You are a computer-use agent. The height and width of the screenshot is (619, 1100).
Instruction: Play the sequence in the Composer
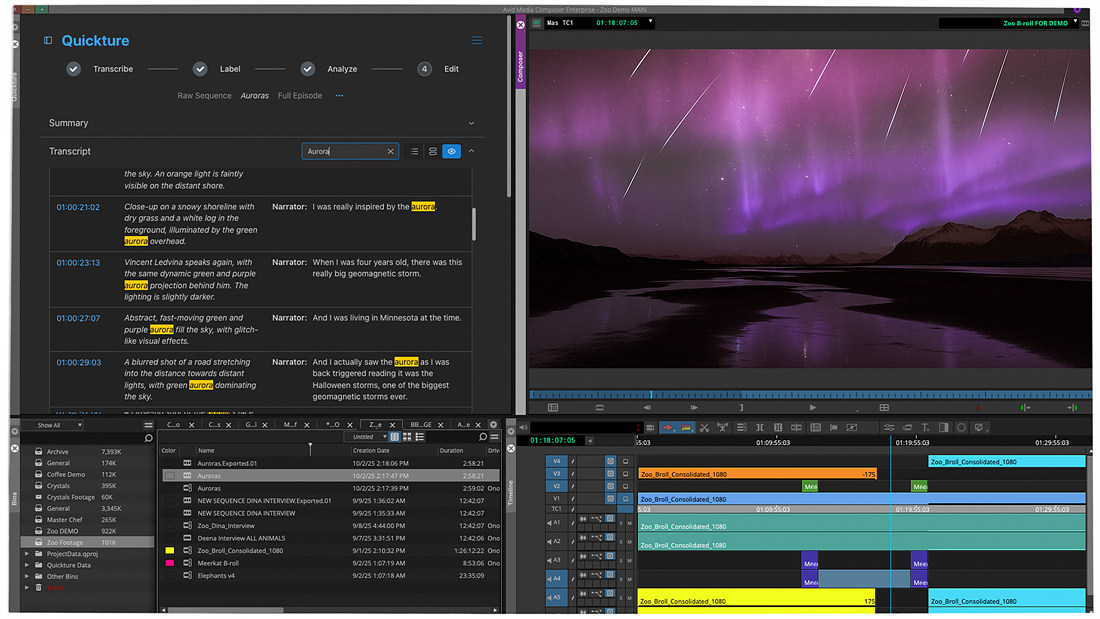click(812, 408)
